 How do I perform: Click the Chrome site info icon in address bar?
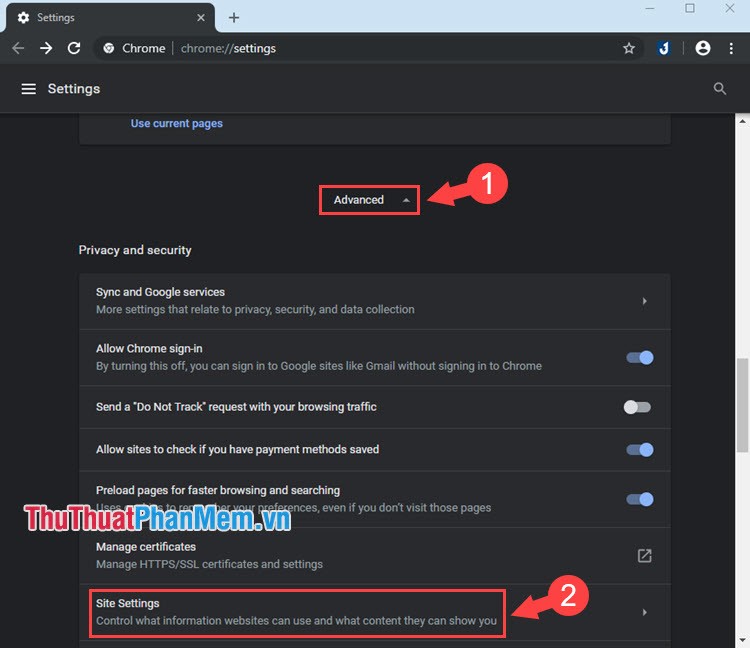pyautogui.click(x=109, y=48)
